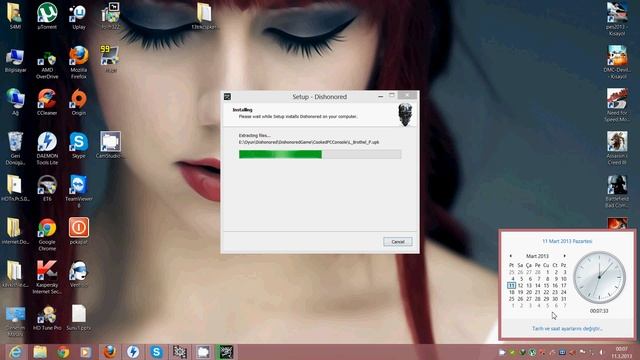Select the Bilgisayar desktop icon

[15, 60]
